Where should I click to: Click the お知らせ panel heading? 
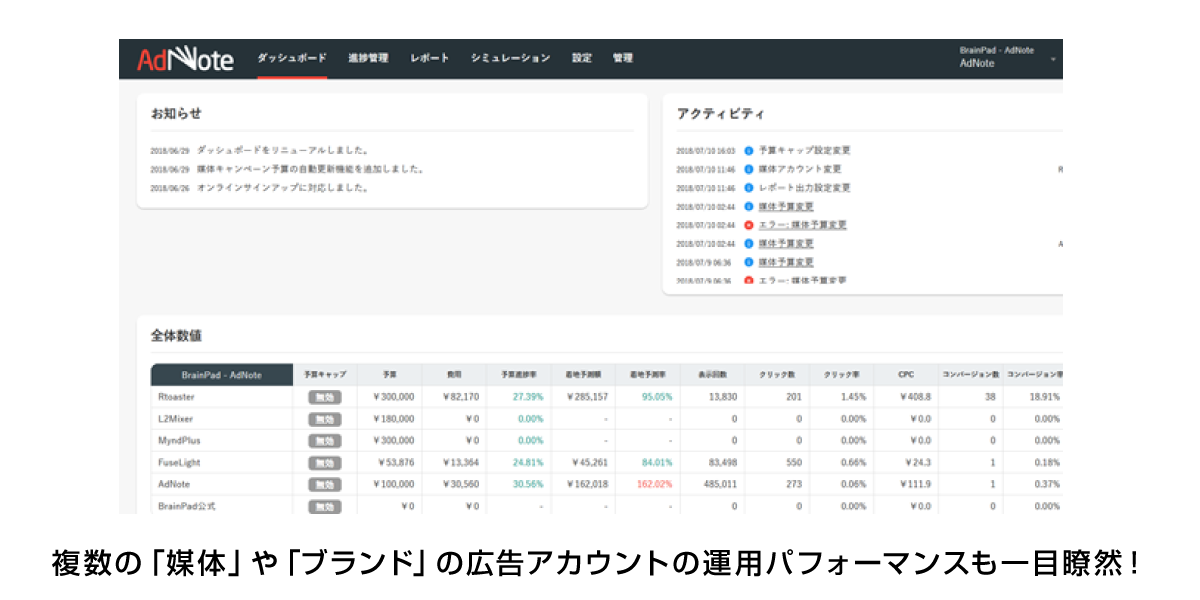pos(176,113)
